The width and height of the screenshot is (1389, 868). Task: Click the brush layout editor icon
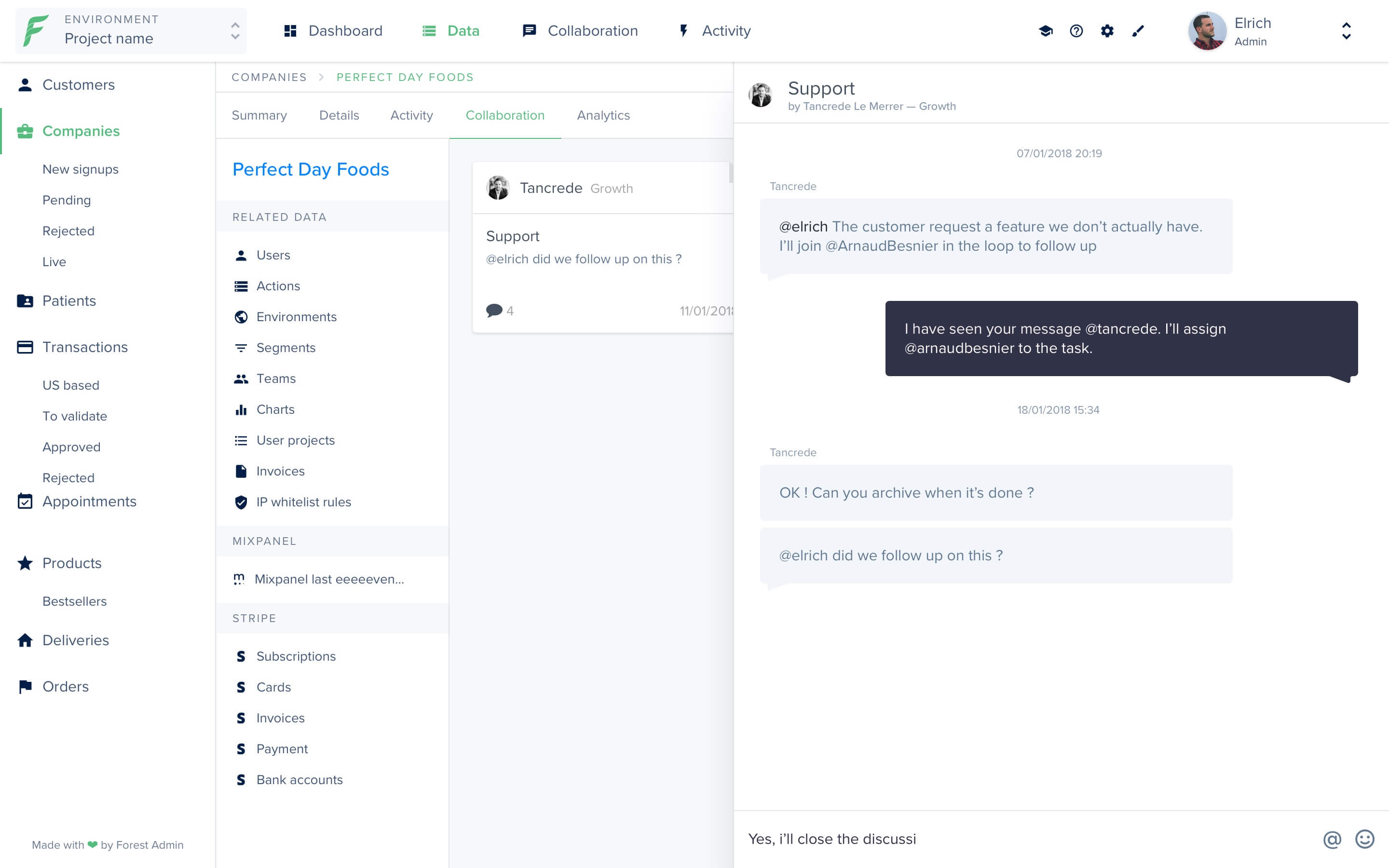click(1138, 31)
